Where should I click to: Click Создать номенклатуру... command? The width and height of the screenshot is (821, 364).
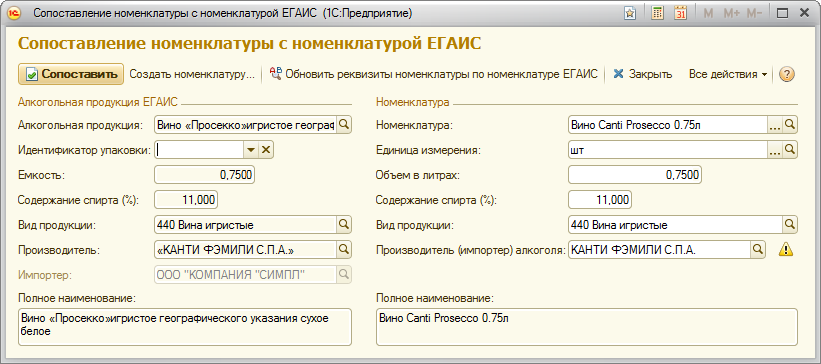(x=192, y=74)
